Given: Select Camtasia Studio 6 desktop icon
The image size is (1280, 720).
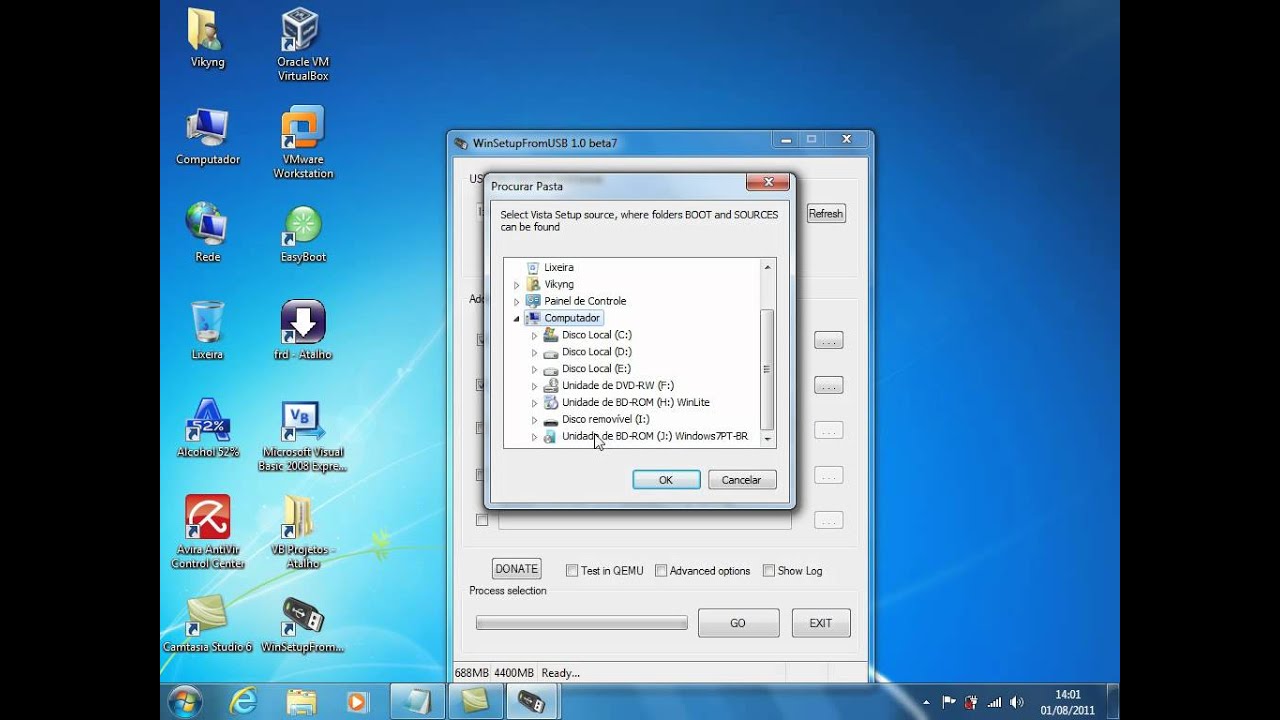Looking at the screenshot, I should tap(207, 624).
